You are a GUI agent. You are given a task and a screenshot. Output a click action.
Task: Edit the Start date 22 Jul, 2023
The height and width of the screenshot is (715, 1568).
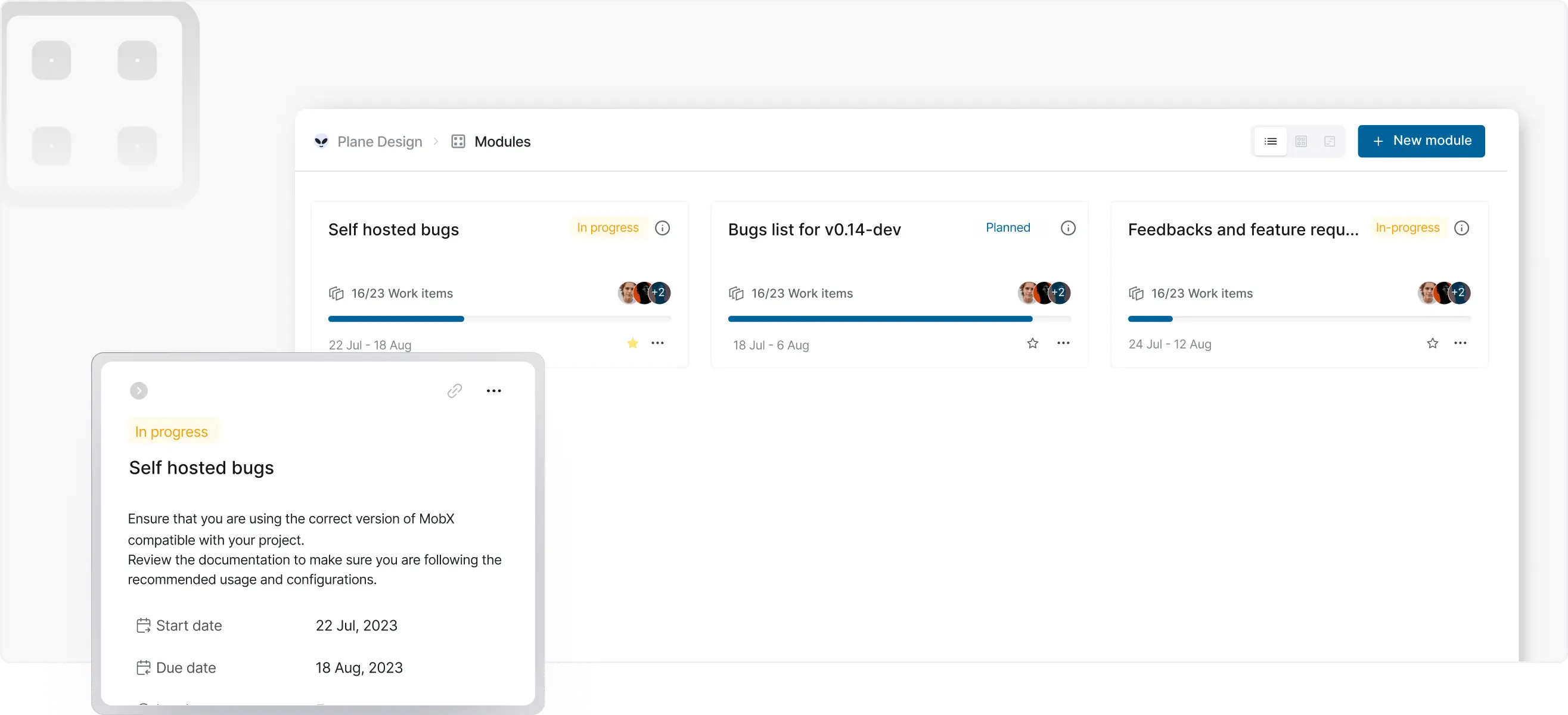pyautogui.click(x=356, y=626)
